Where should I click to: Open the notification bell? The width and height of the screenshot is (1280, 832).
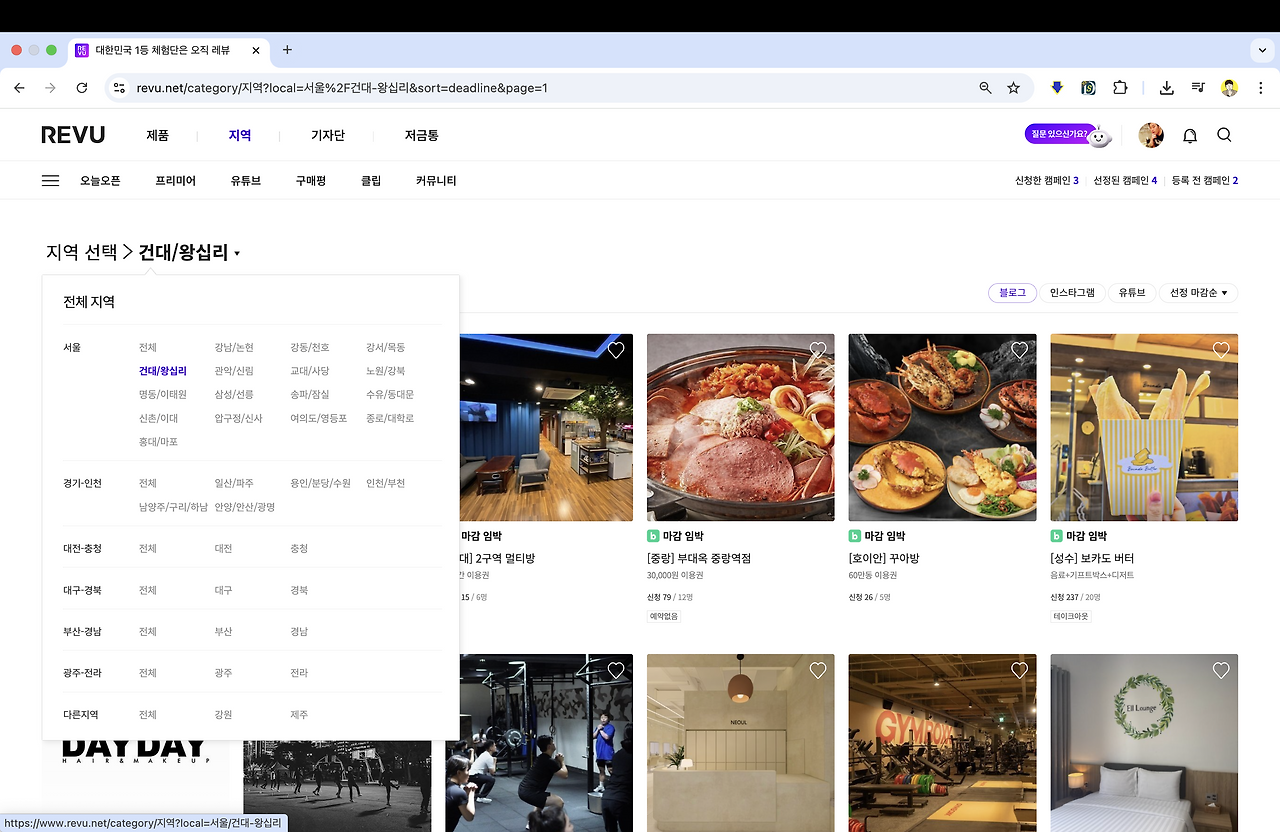1189,135
